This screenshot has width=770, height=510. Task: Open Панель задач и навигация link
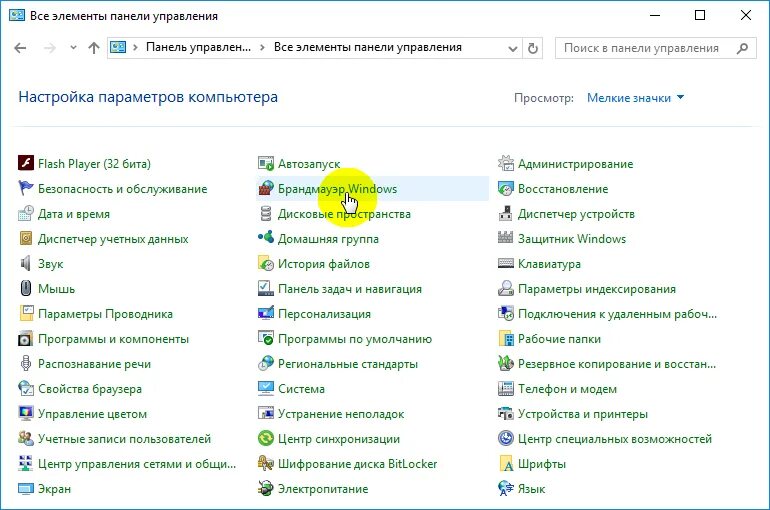(x=350, y=289)
